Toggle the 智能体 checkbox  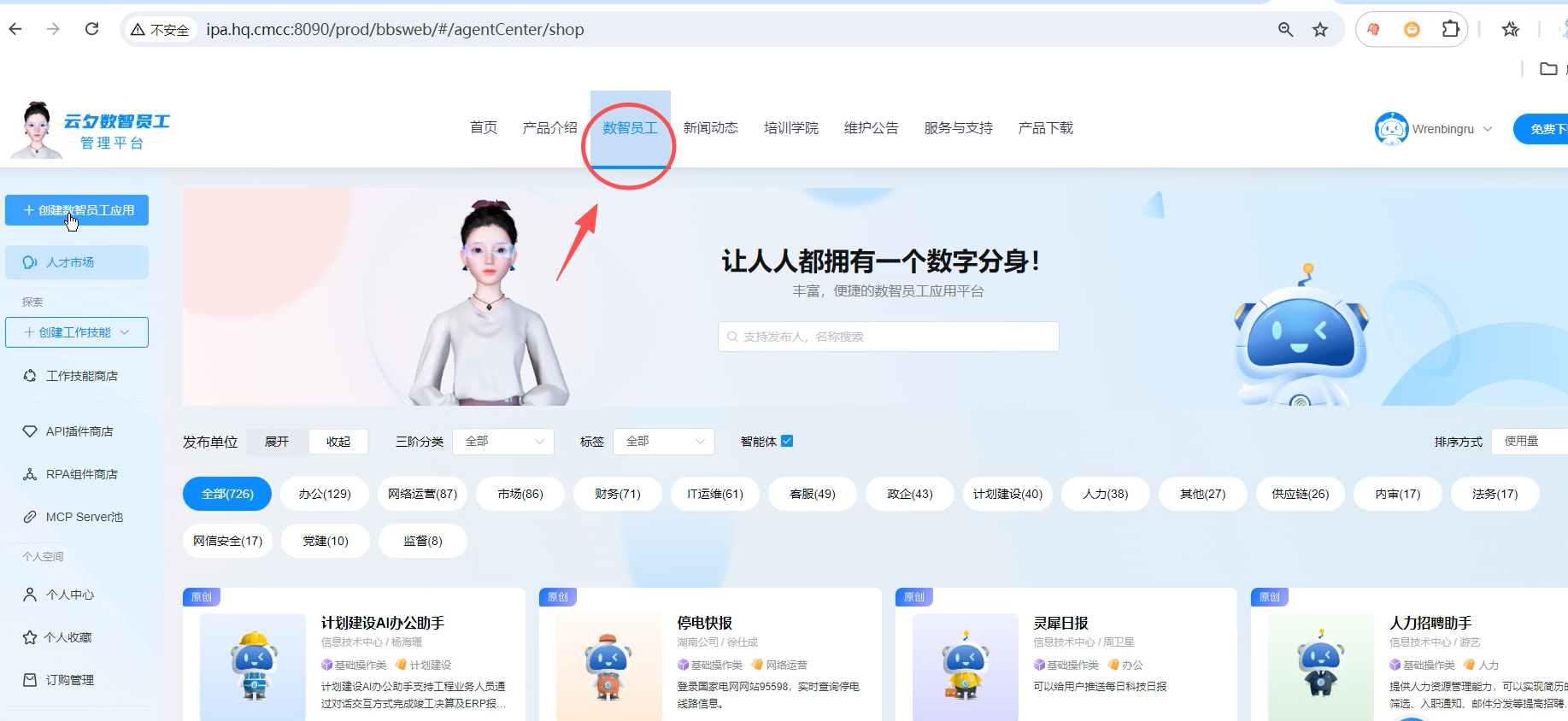tap(787, 441)
